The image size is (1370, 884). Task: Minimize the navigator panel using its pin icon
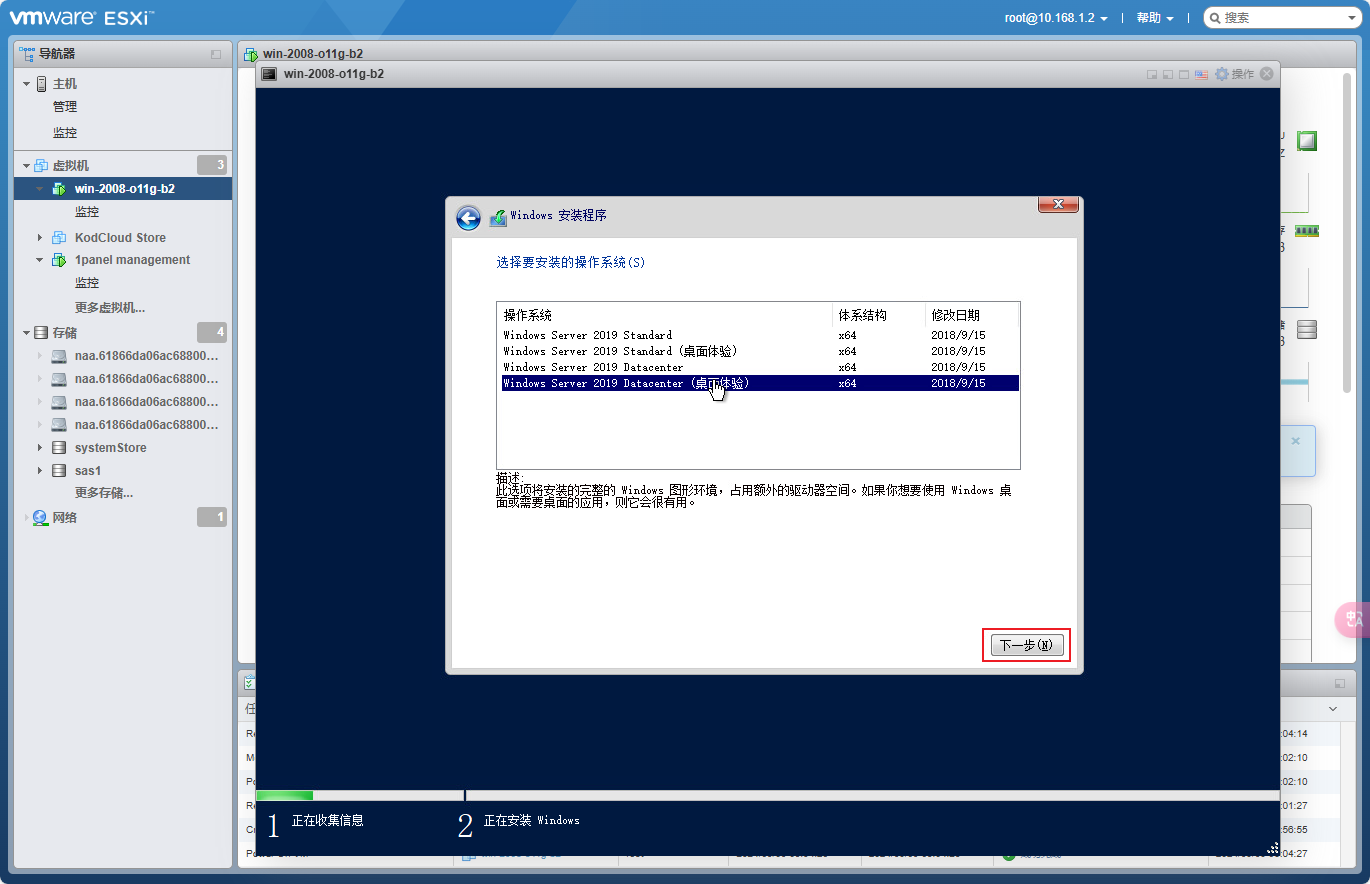point(216,54)
